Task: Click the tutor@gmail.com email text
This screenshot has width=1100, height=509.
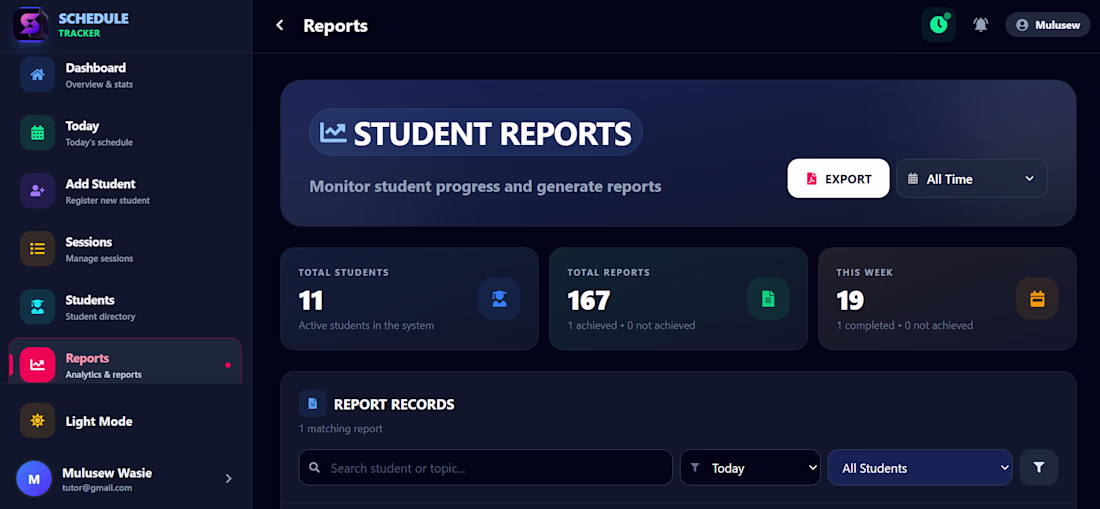Action: point(98,488)
